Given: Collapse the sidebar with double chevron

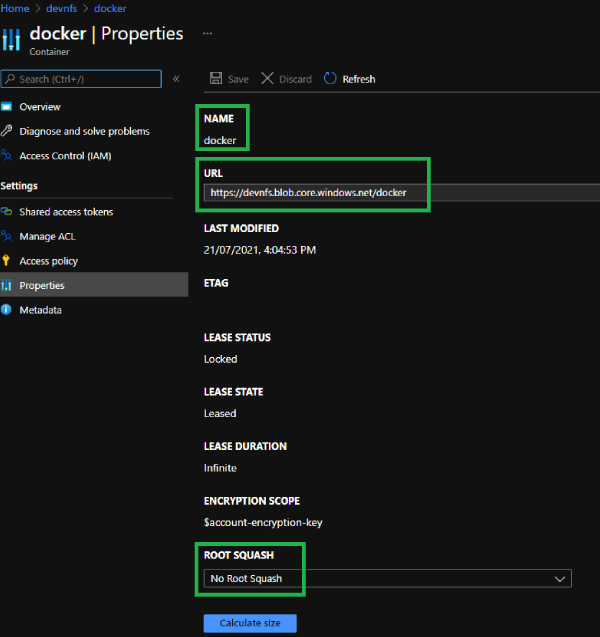Looking at the screenshot, I should pyautogui.click(x=176, y=79).
